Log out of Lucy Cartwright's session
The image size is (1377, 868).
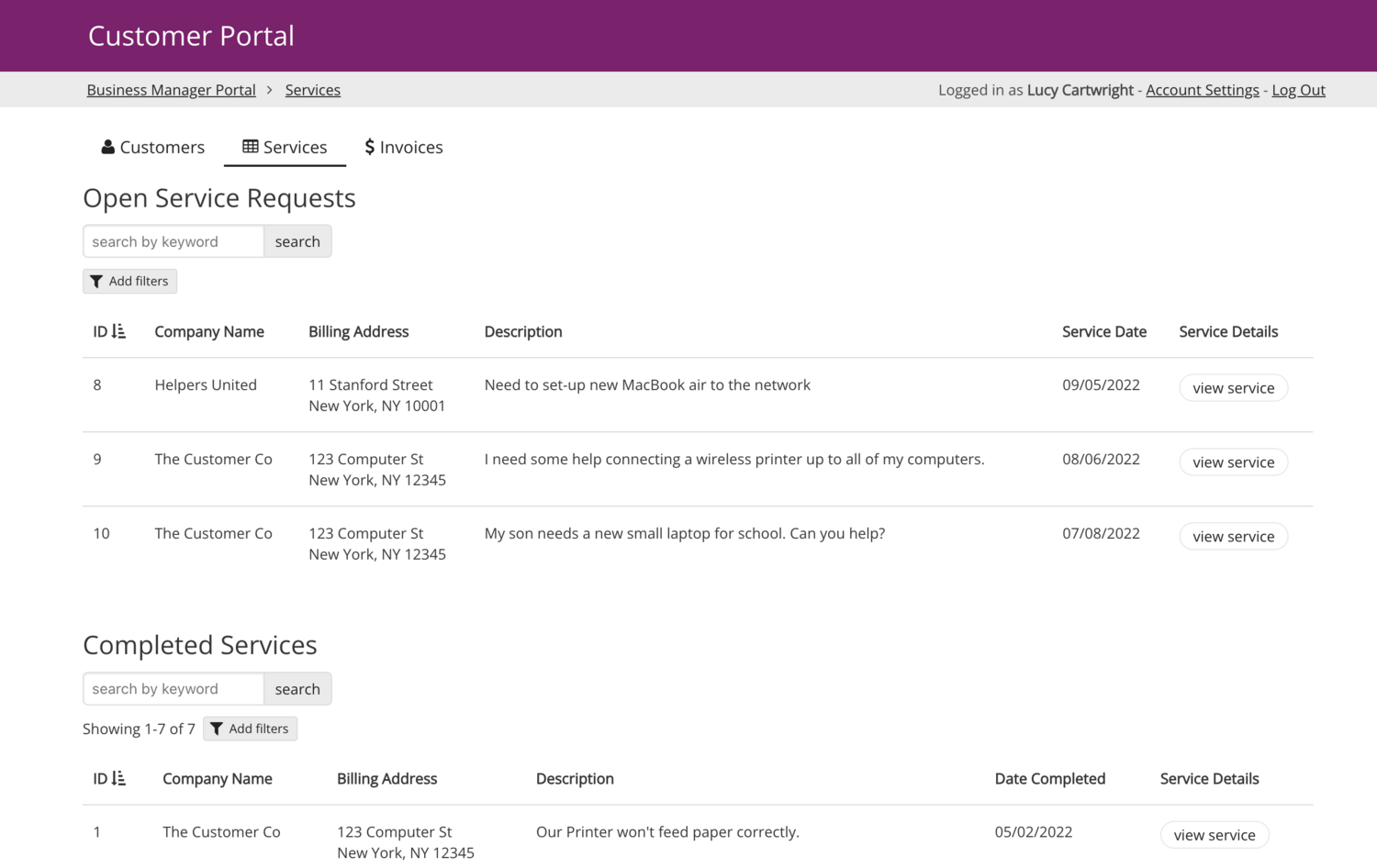coord(1298,89)
